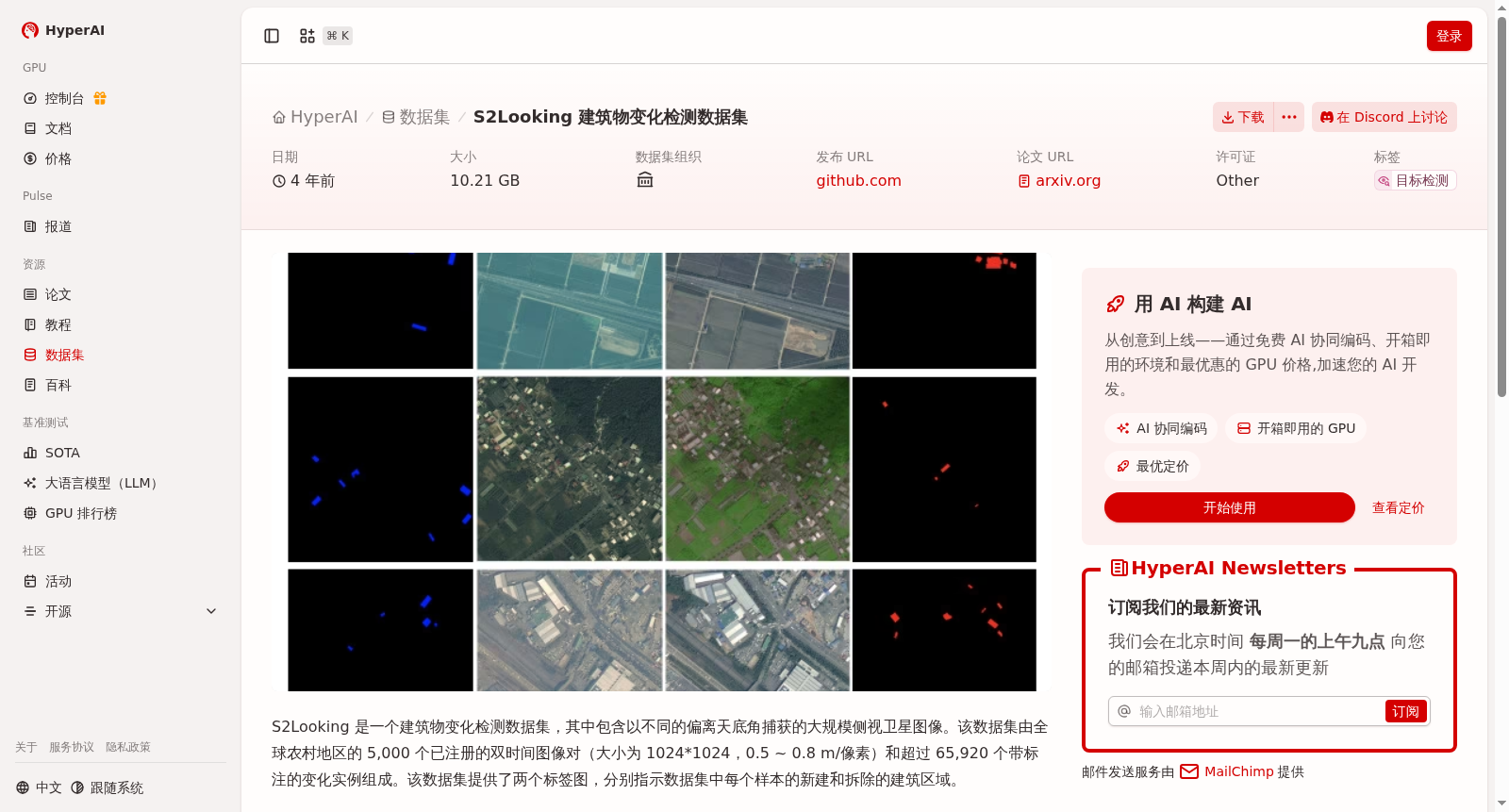Image resolution: width=1509 pixels, height=812 pixels.
Task: Toggle the sidebar panel icon
Action: pyautogui.click(x=272, y=36)
